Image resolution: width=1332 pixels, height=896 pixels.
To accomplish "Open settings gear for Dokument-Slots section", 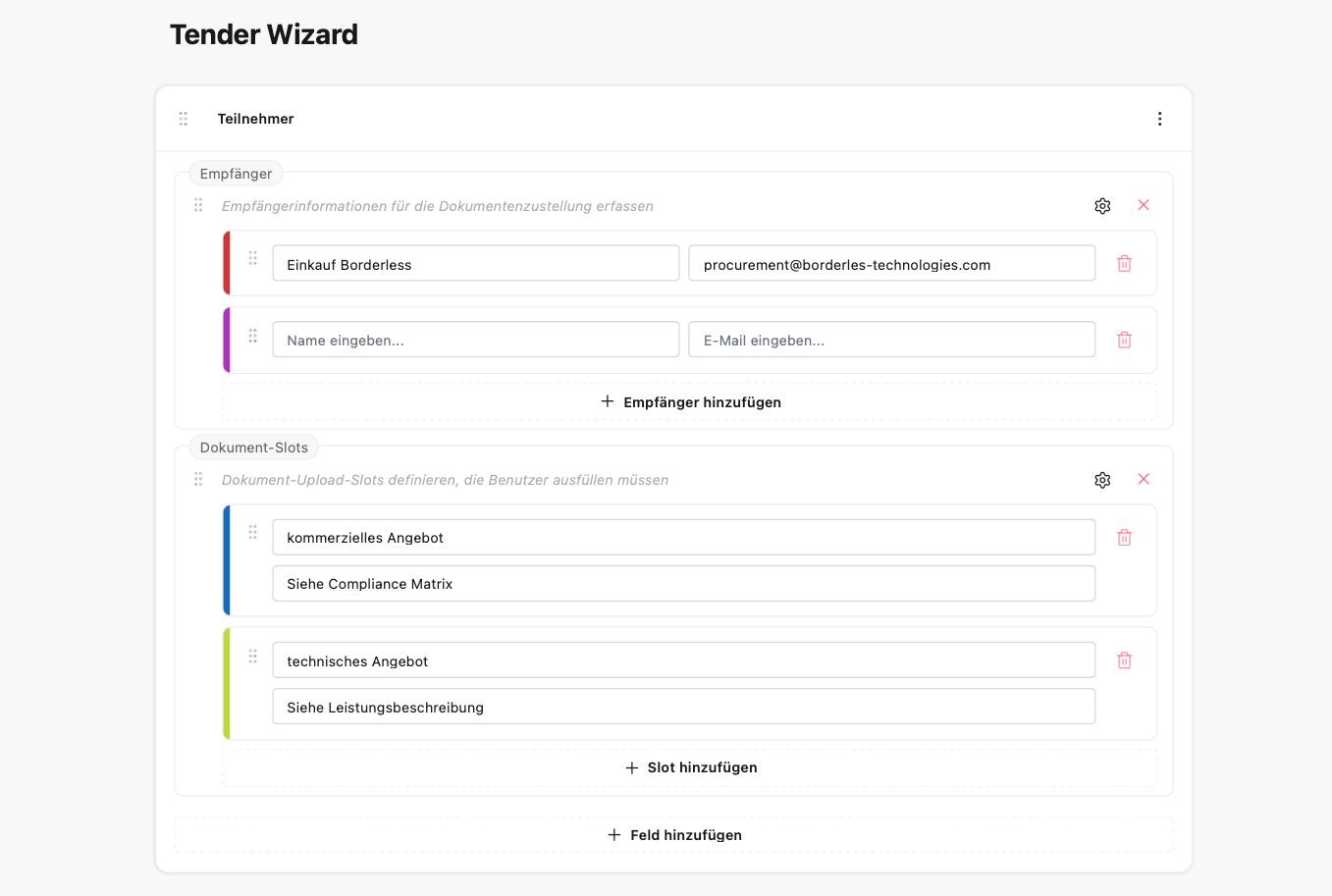I will click(x=1102, y=480).
